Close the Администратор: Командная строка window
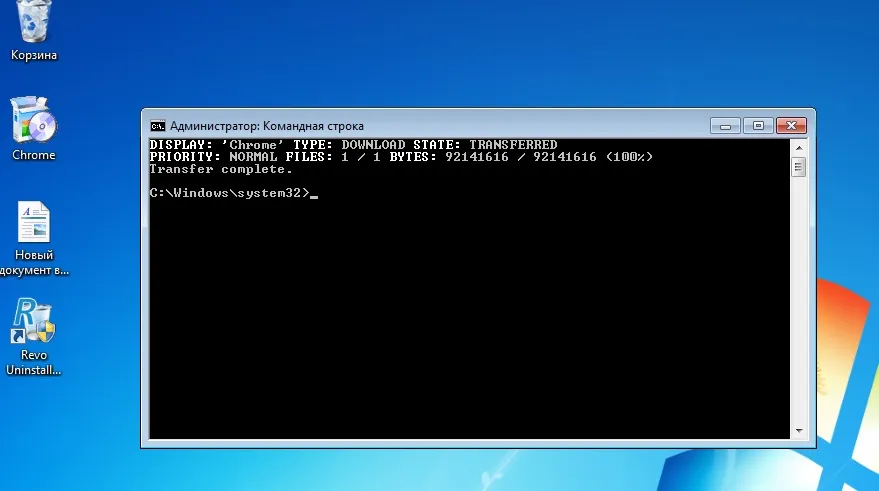This screenshot has height=491, width=879. (791, 126)
